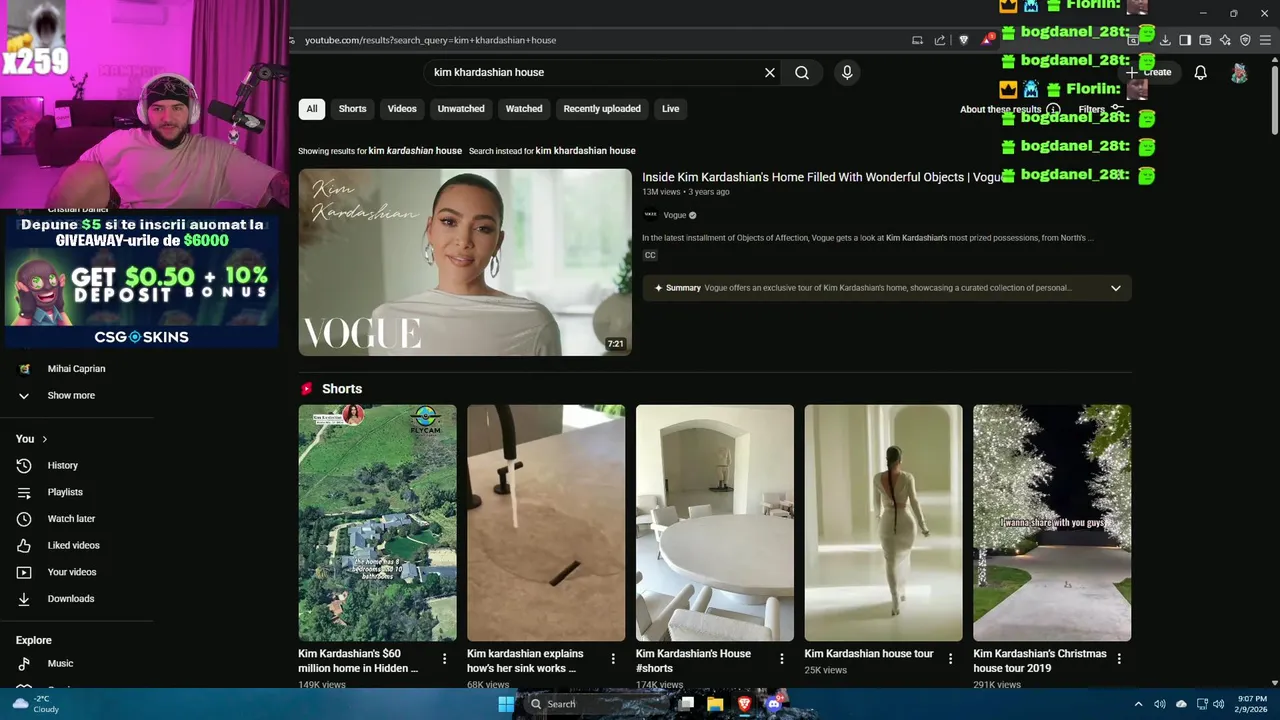Open the Filters control
This screenshot has height=720, width=1280.
click(x=1101, y=109)
